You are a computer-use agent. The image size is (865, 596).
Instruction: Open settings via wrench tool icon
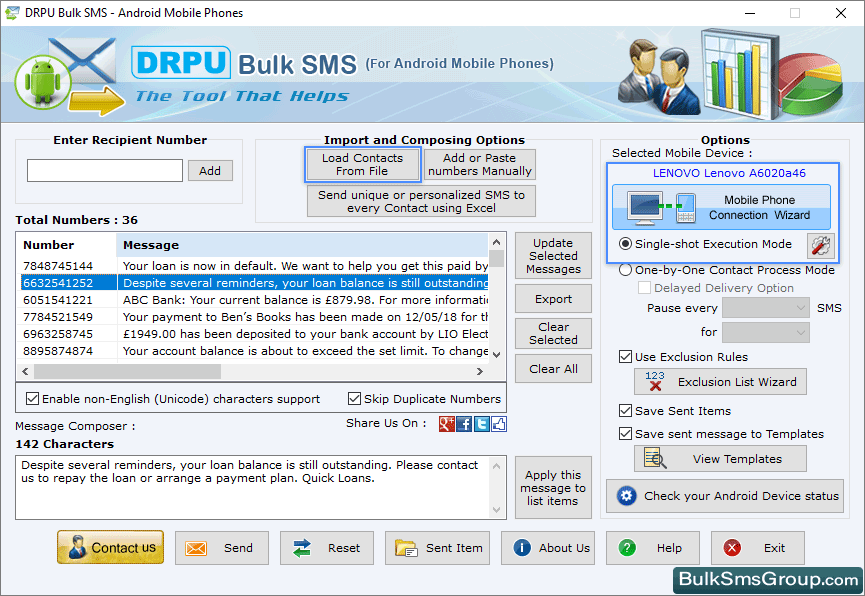820,245
